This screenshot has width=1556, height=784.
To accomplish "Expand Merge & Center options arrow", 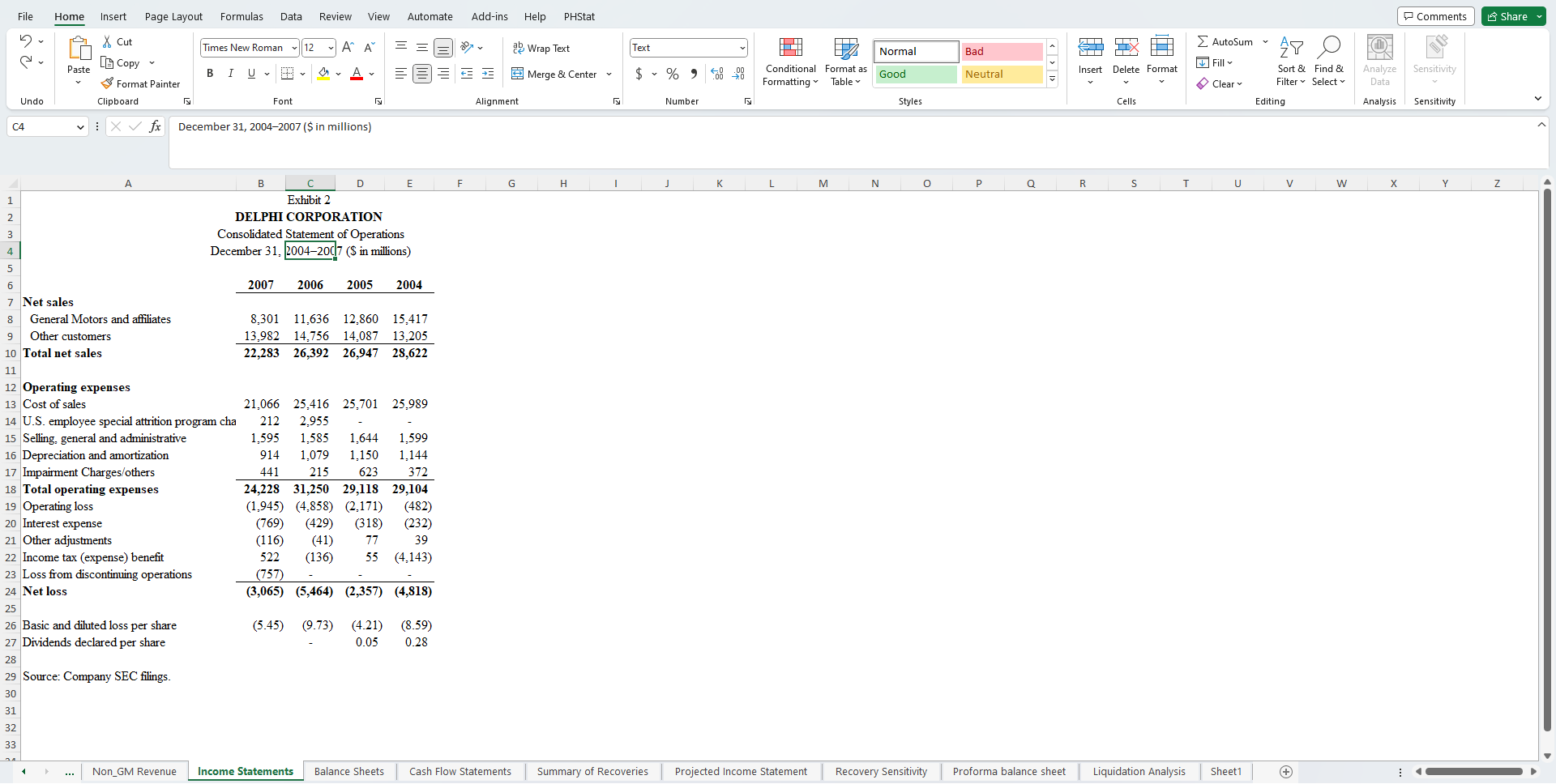I will (609, 74).
